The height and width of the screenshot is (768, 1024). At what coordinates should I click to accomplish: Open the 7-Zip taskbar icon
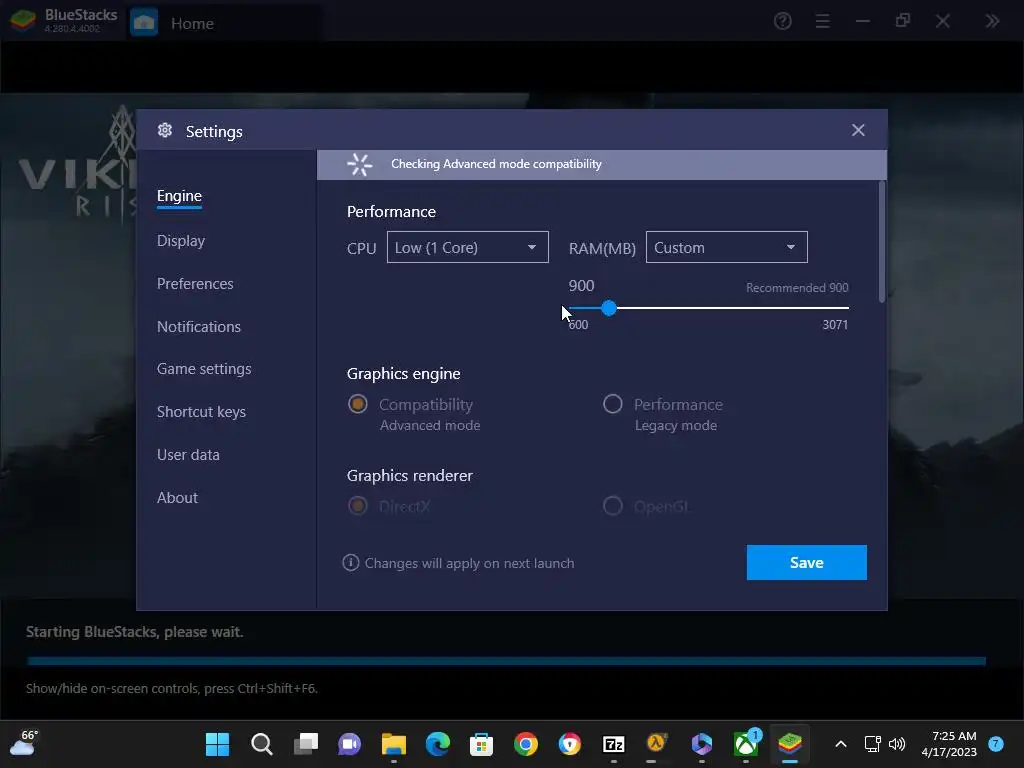pos(613,744)
